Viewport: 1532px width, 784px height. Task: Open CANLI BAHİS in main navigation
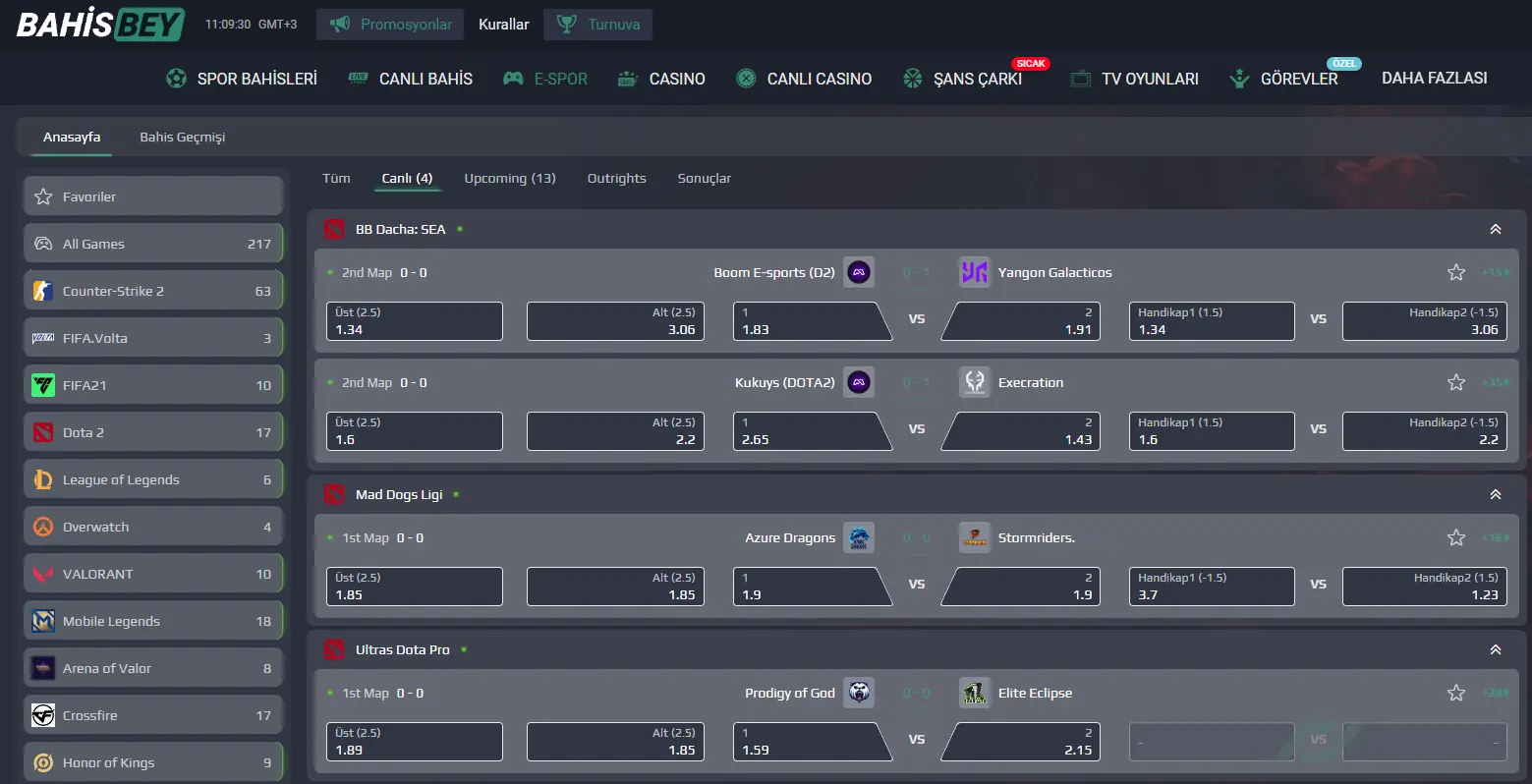411,79
